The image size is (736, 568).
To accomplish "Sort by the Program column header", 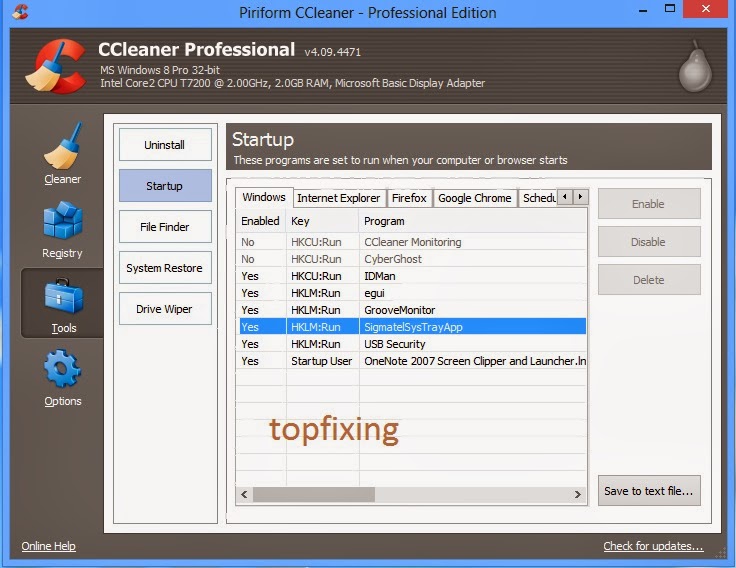I will 473,221.
